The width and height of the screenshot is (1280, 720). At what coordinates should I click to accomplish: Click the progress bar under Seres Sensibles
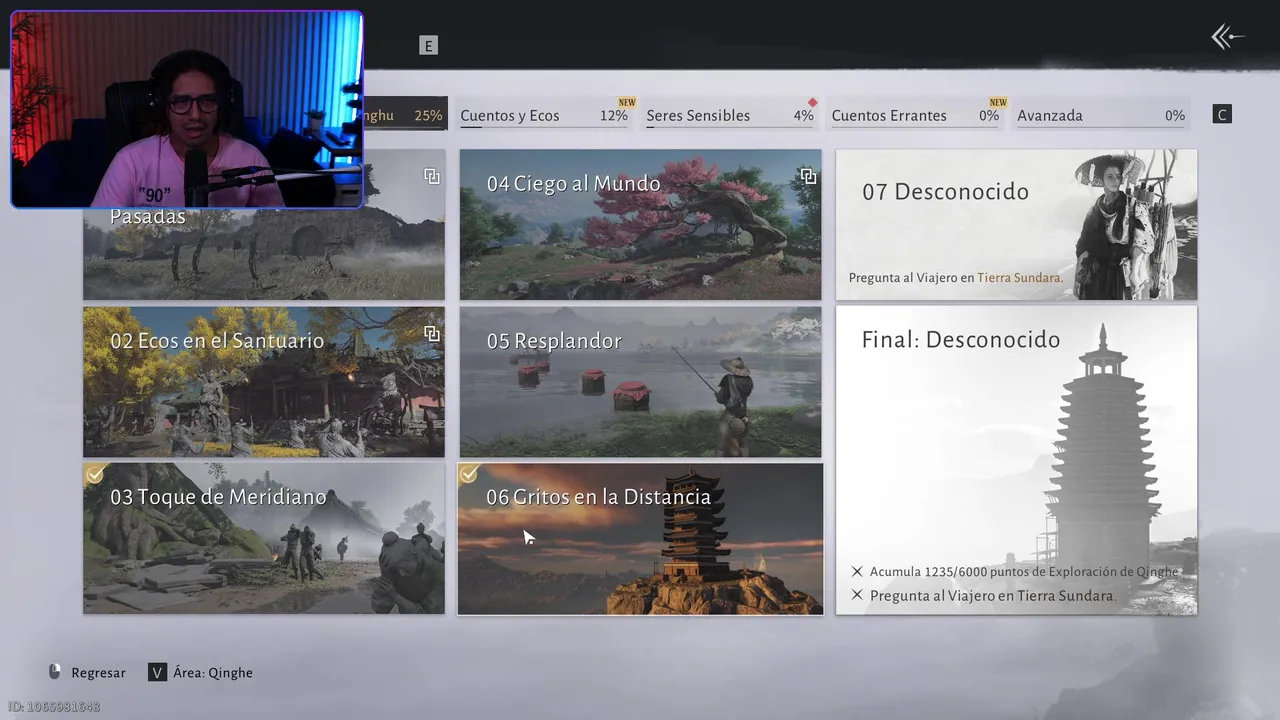point(730,127)
